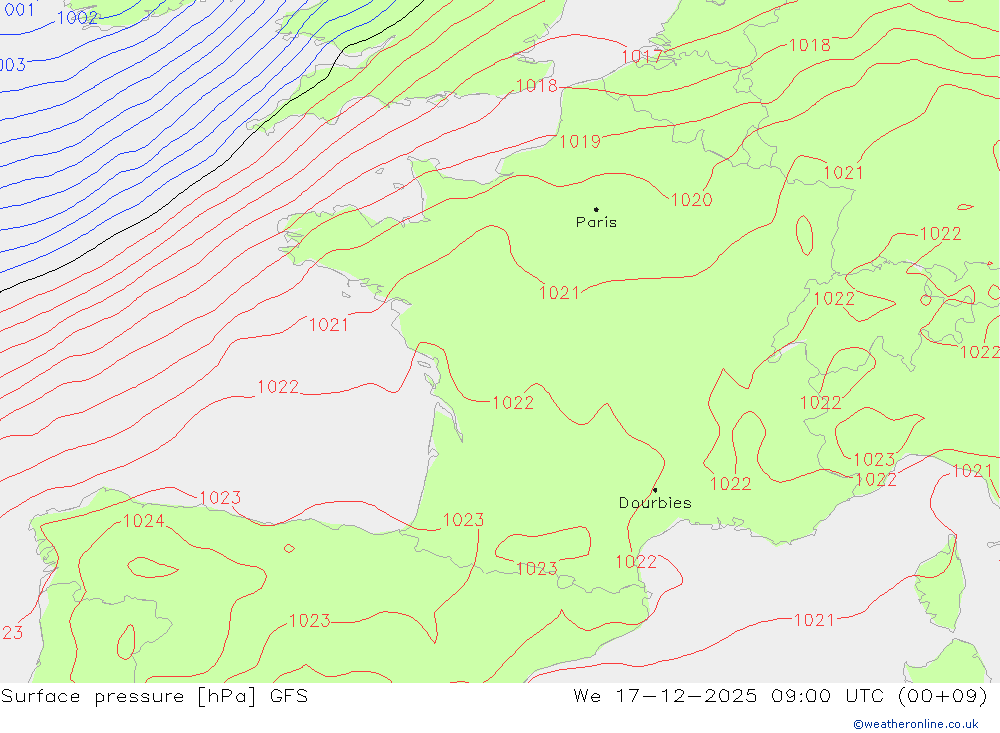
Task: Click the 1024 isobar label over Spain
Action: [x=143, y=521]
